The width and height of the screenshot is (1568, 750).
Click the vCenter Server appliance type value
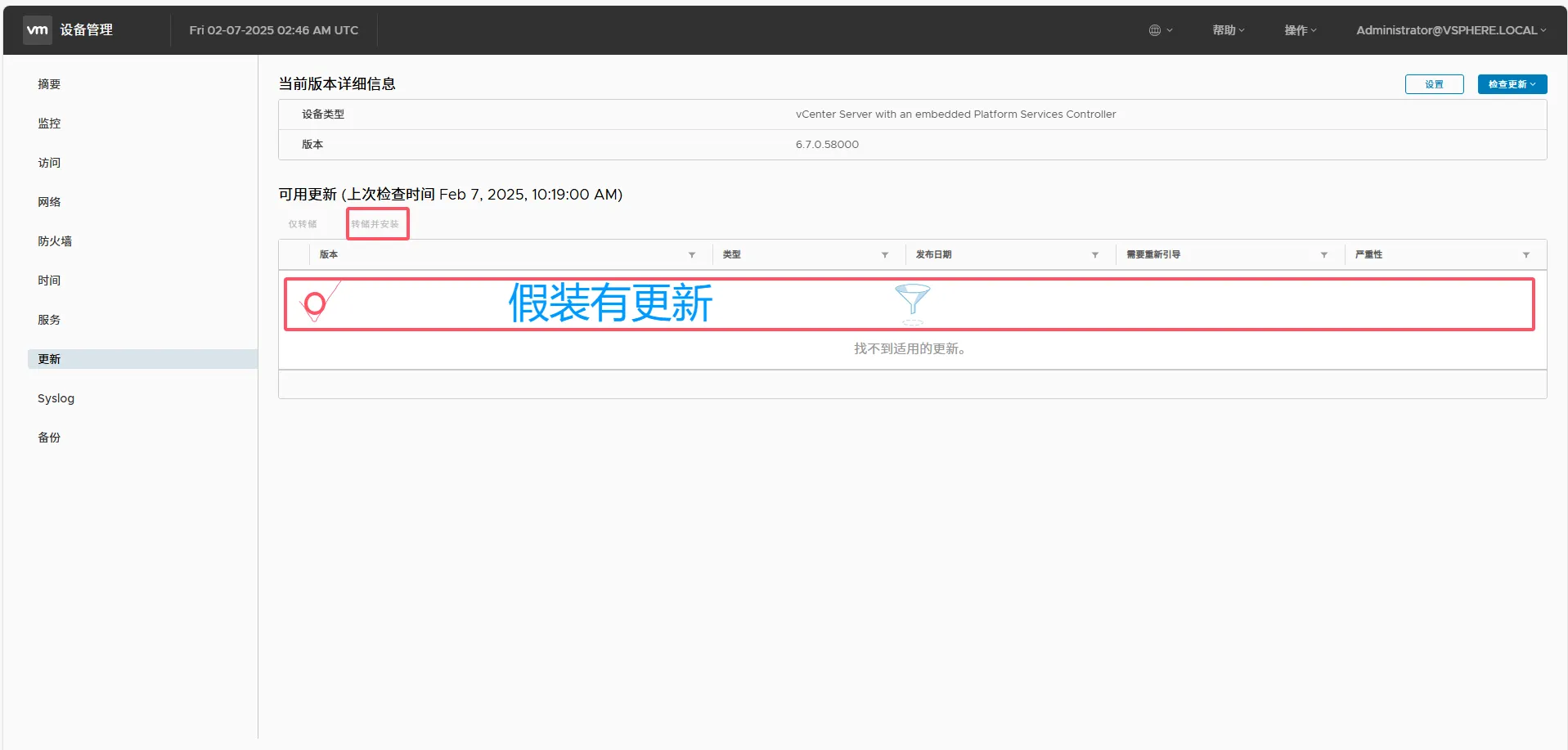coord(955,115)
